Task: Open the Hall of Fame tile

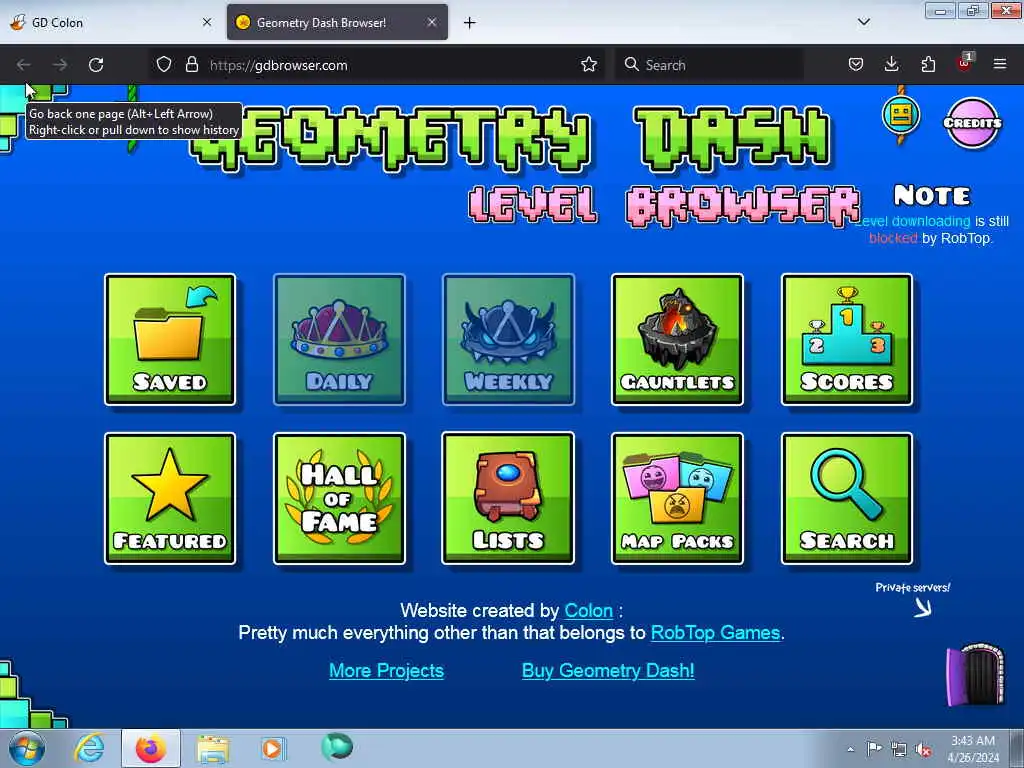Action: click(x=339, y=498)
